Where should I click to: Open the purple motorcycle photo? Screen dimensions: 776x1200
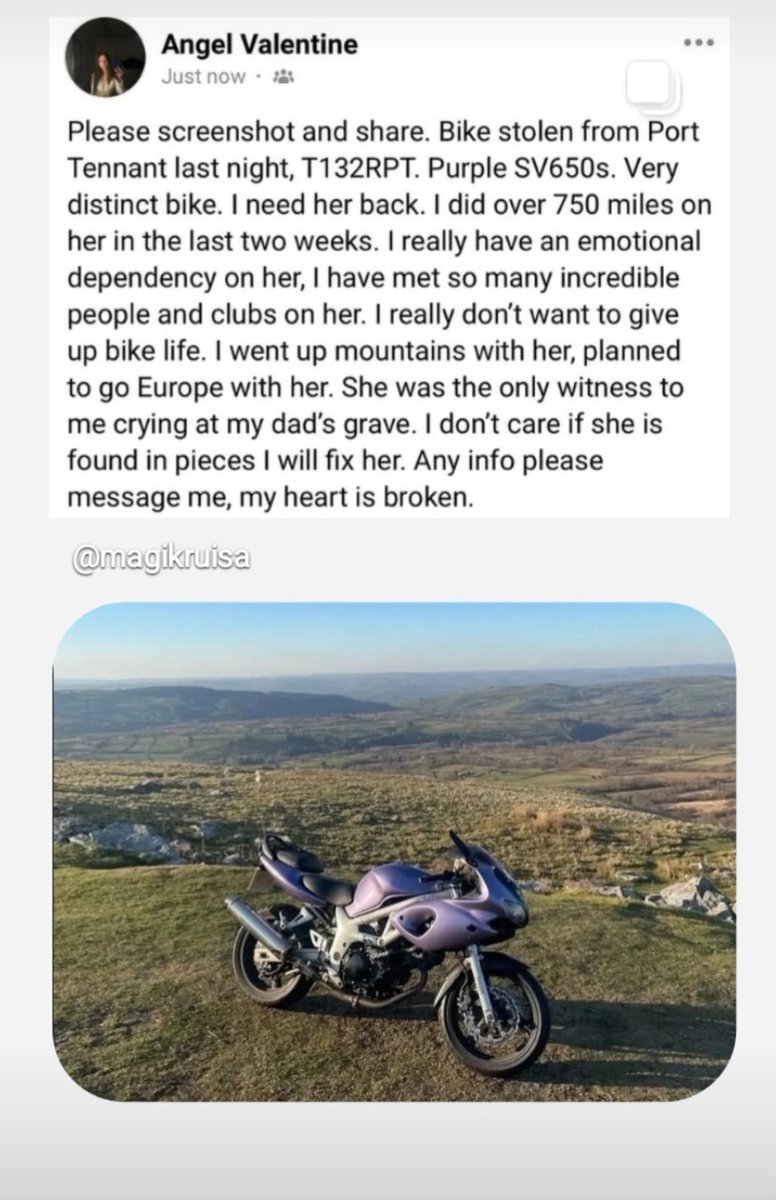point(394,851)
